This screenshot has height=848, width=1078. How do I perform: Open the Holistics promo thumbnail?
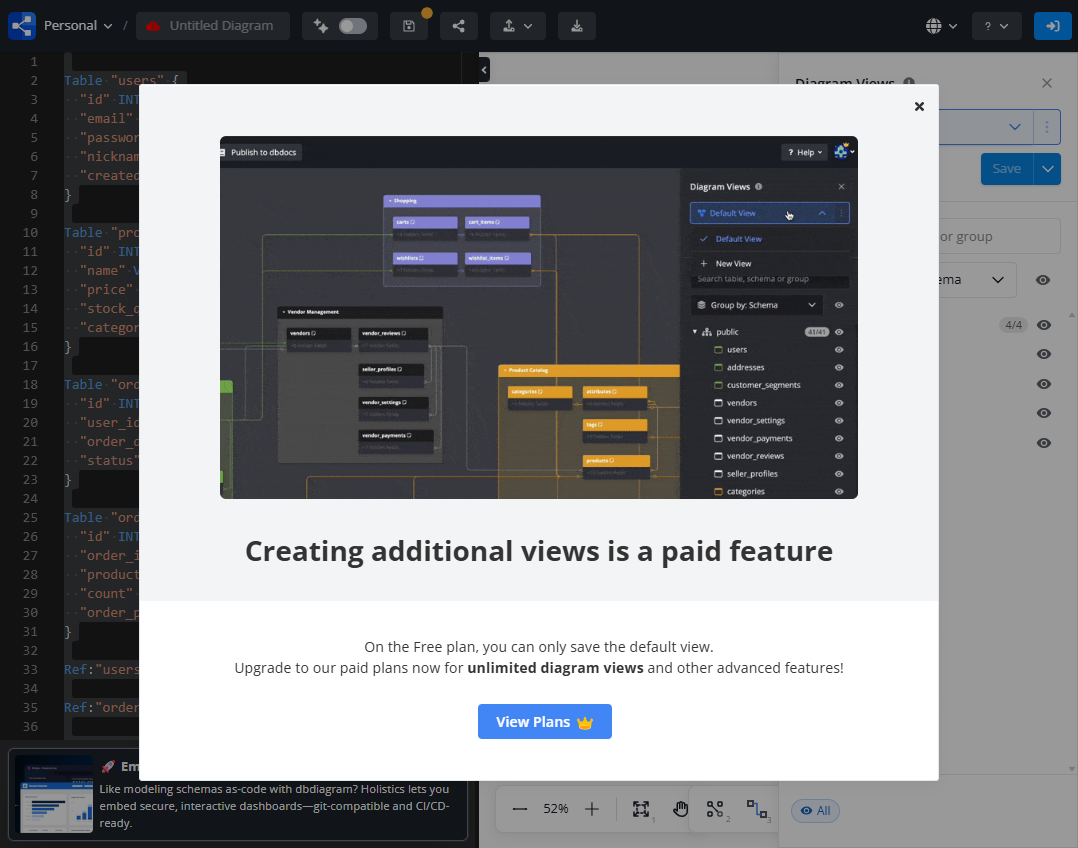[x=54, y=794]
